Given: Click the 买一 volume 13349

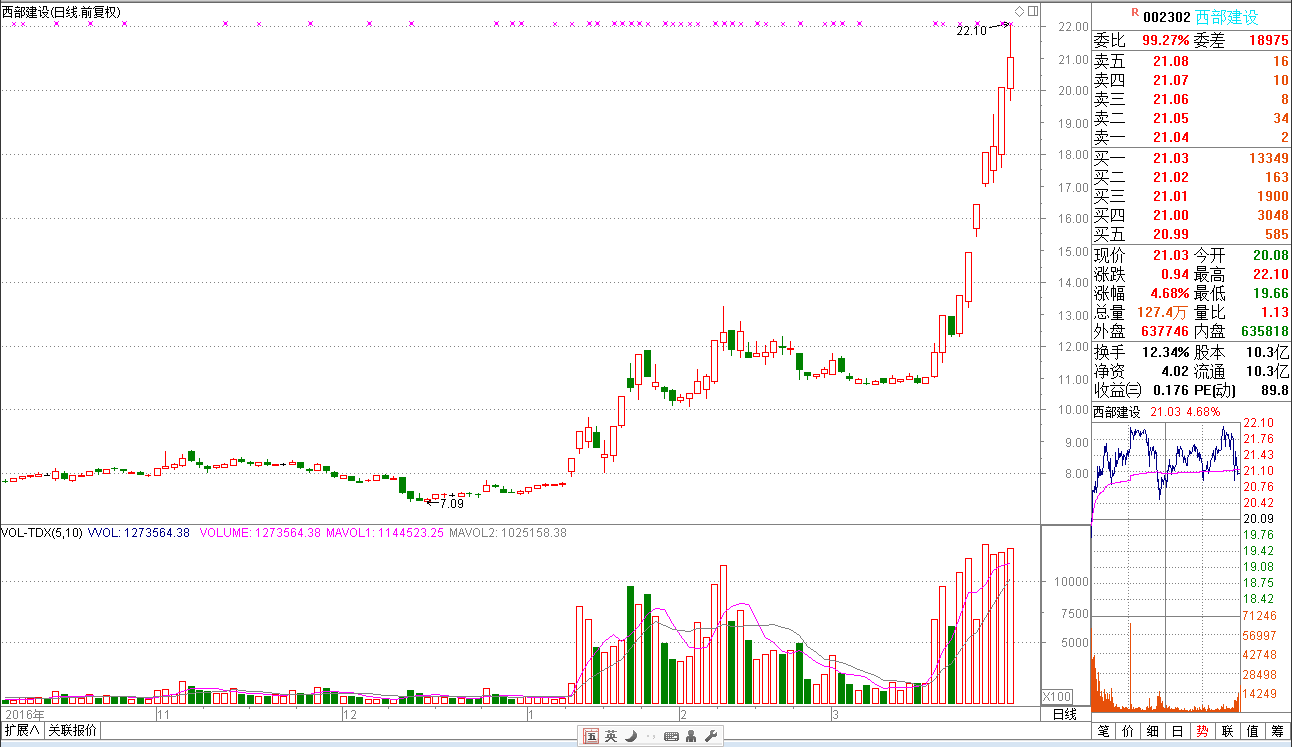Looking at the screenshot, I should pos(1267,158).
